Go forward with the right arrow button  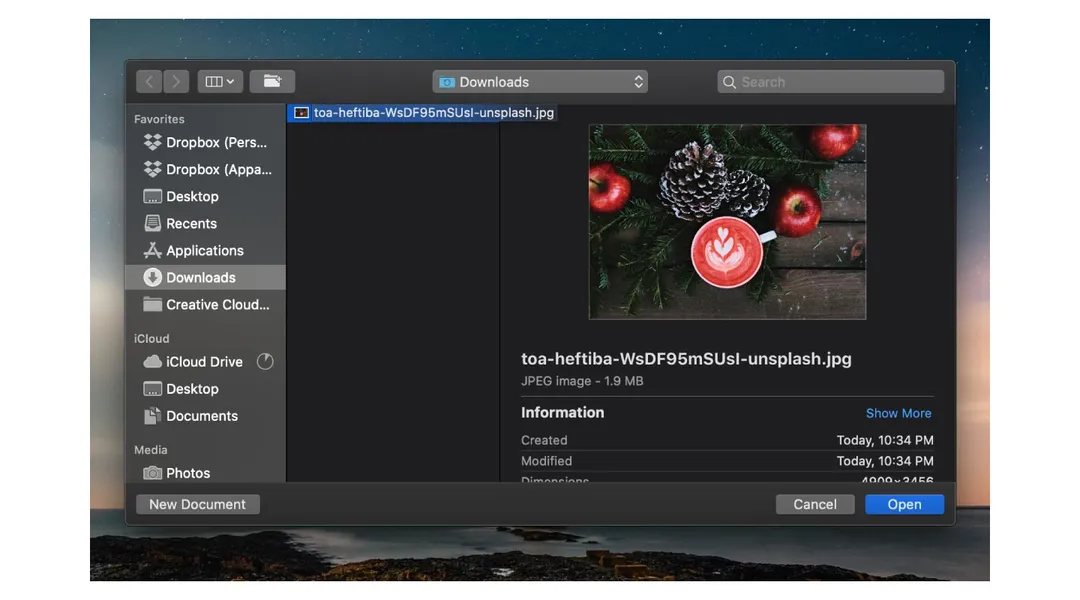176,81
